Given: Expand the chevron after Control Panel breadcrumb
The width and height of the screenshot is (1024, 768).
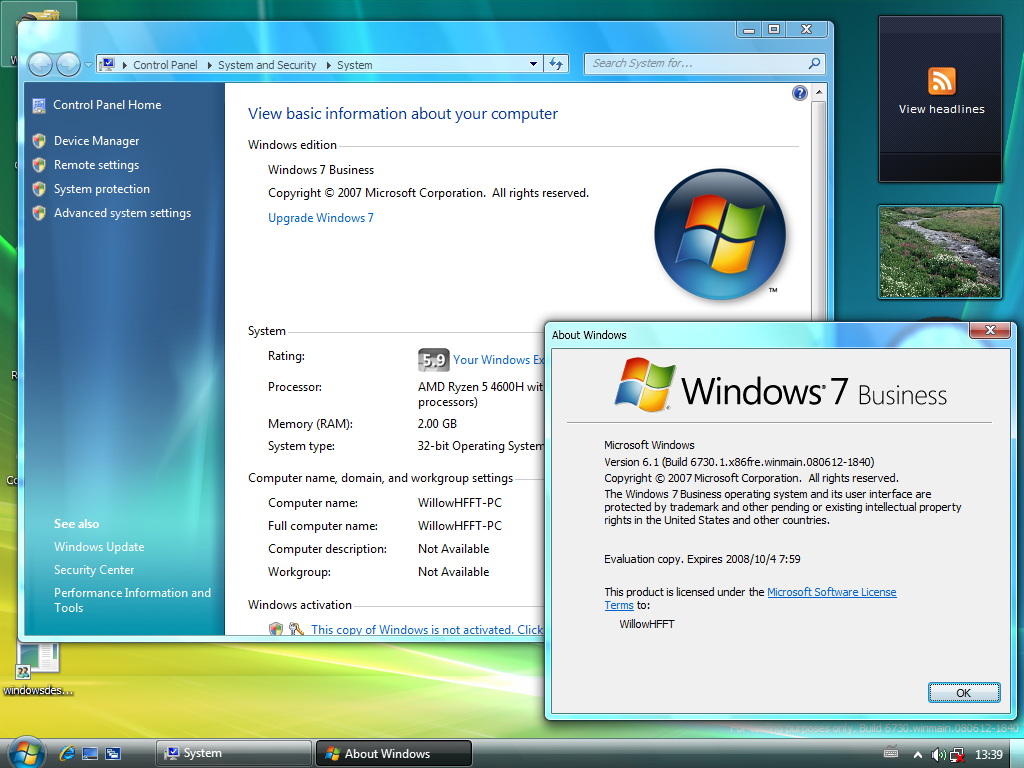Looking at the screenshot, I should (x=210, y=65).
